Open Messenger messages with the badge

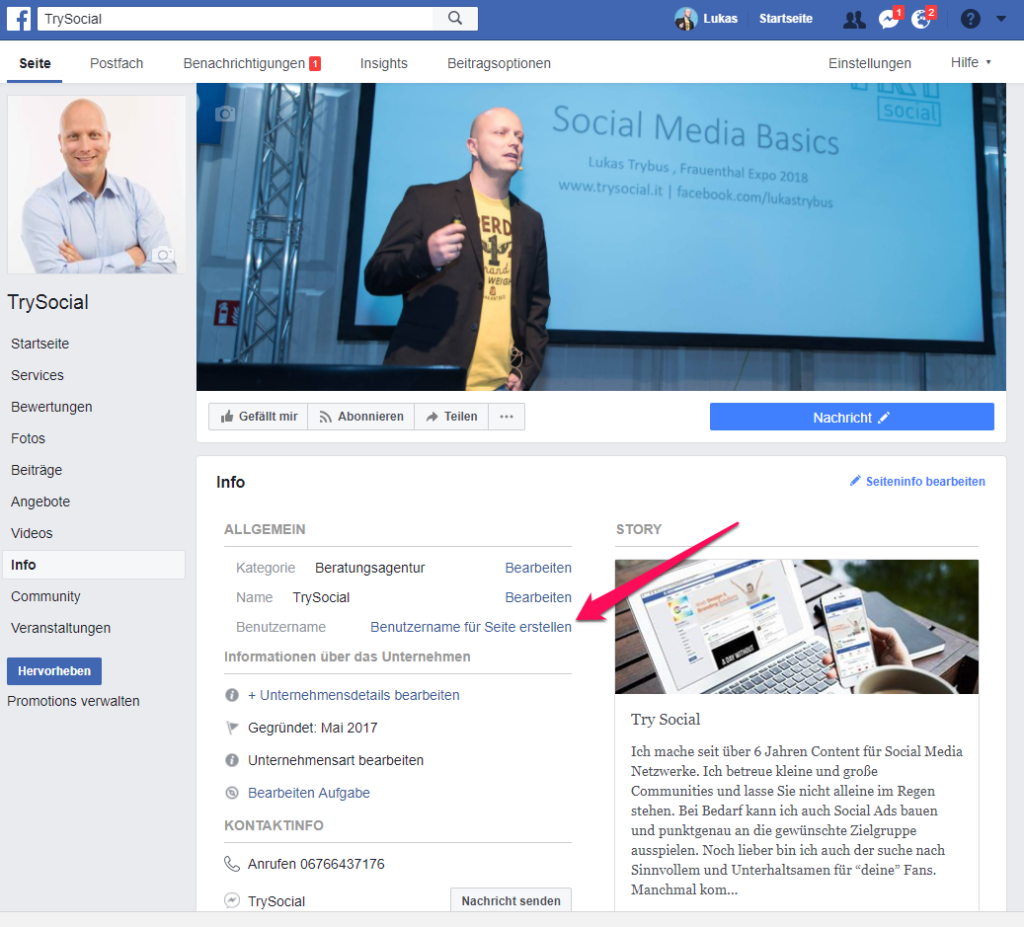tap(888, 18)
